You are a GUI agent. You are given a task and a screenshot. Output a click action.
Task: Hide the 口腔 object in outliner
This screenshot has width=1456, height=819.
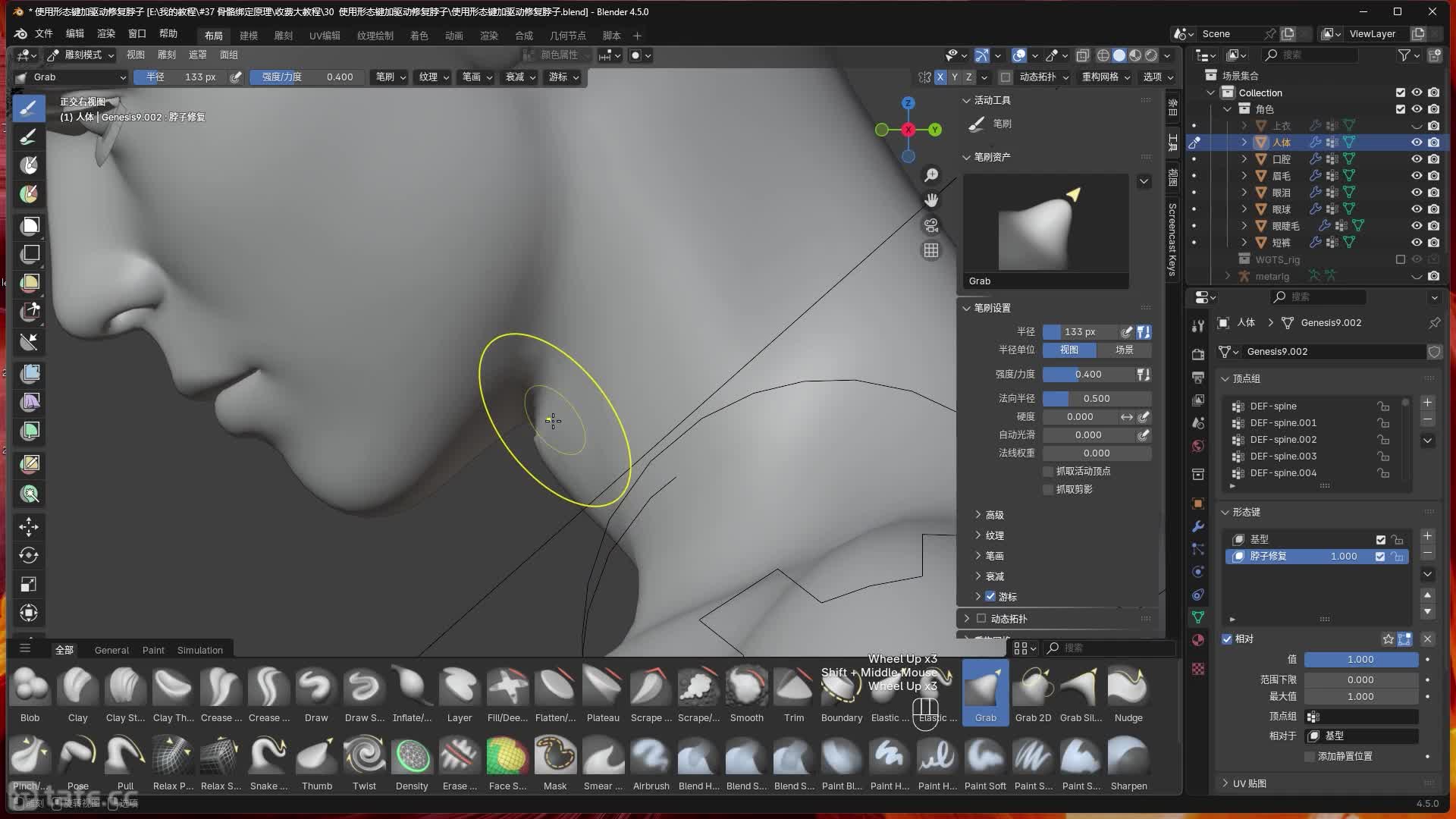[x=1416, y=159]
